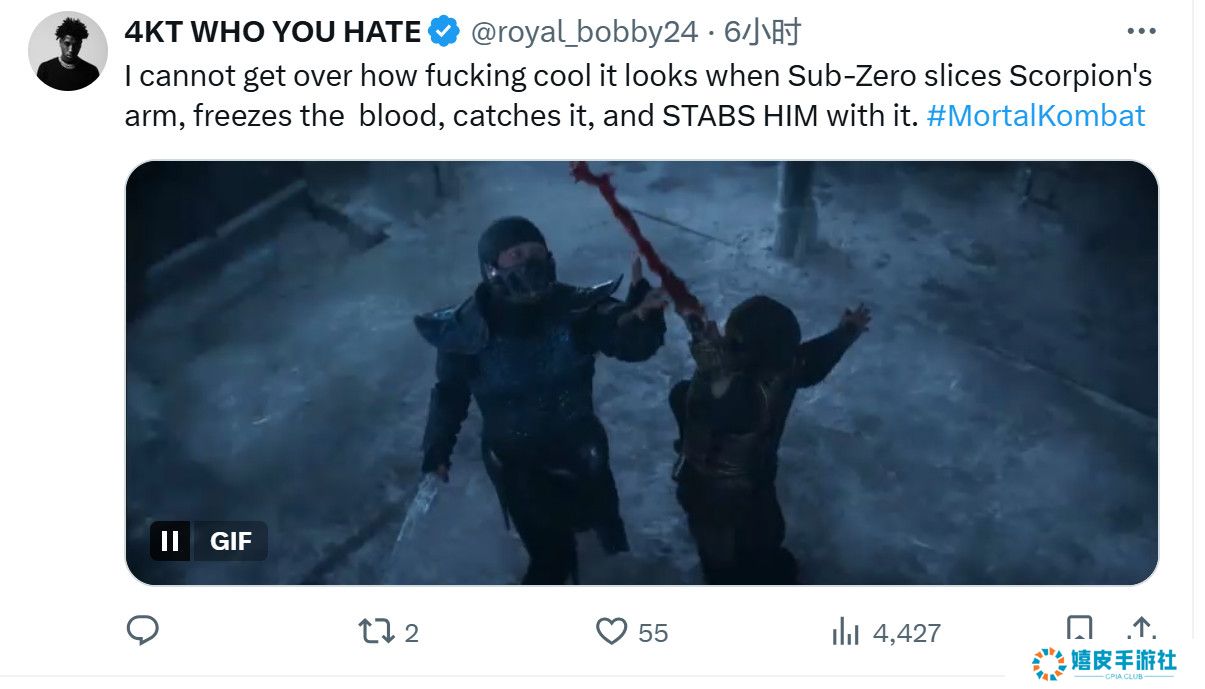
Task: Open the author's profile picture
Action: tap(68, 52)
